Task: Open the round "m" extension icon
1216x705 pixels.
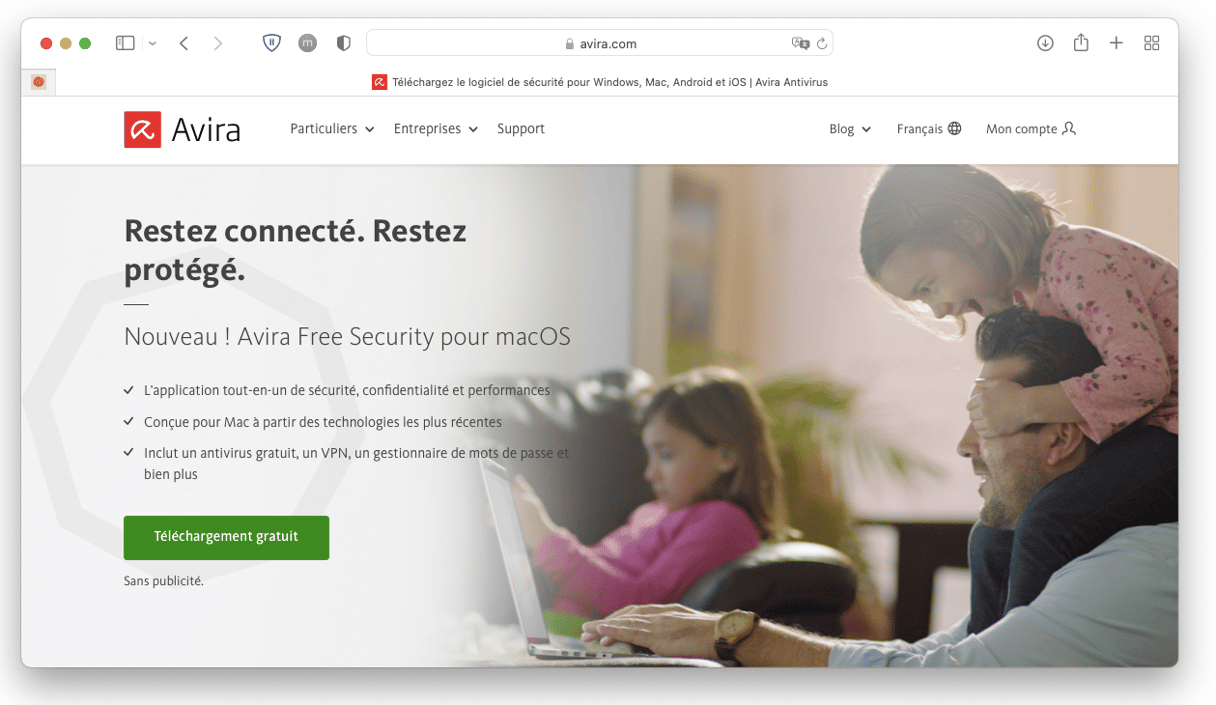Action: (x=307, y=43)
